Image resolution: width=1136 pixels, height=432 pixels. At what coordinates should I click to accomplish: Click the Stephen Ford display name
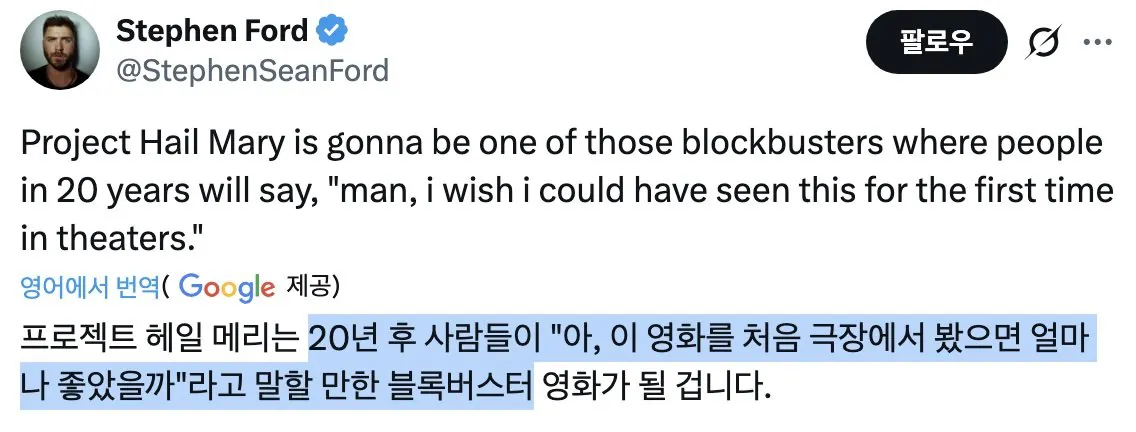(212, 32)
